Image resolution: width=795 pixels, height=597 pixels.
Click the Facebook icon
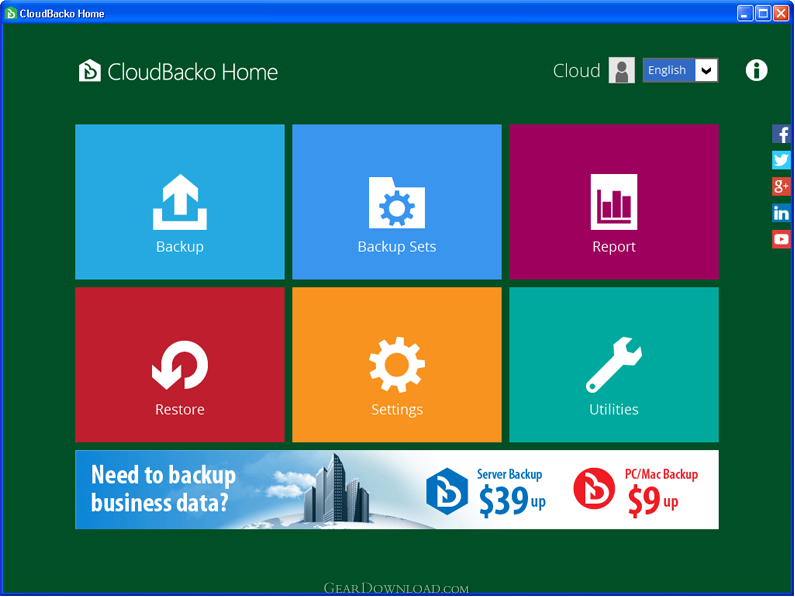(781, 134)
